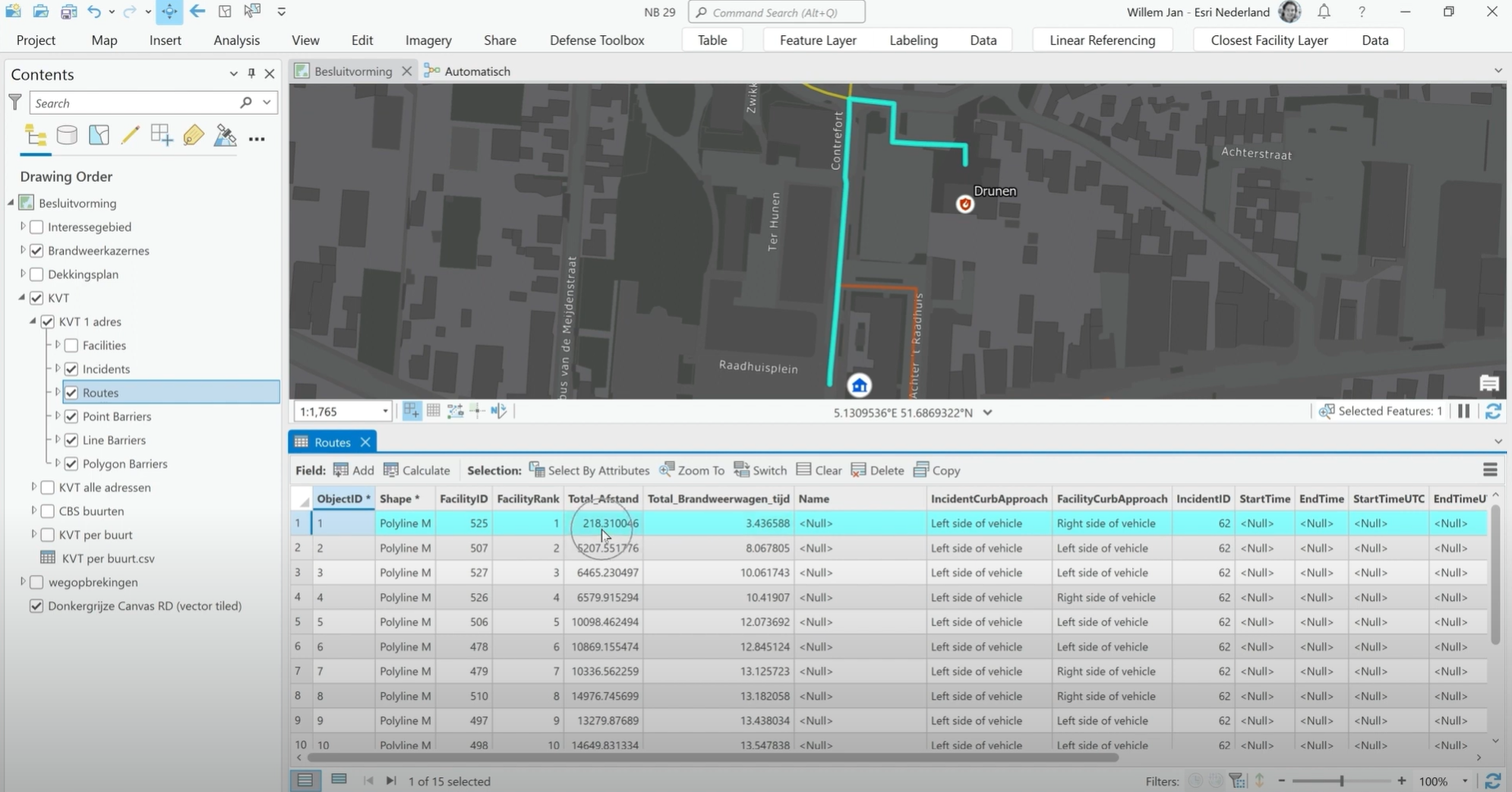Turn on CBS buurten layer
This screenshot has height=792, width=1512.
point(47,511)
